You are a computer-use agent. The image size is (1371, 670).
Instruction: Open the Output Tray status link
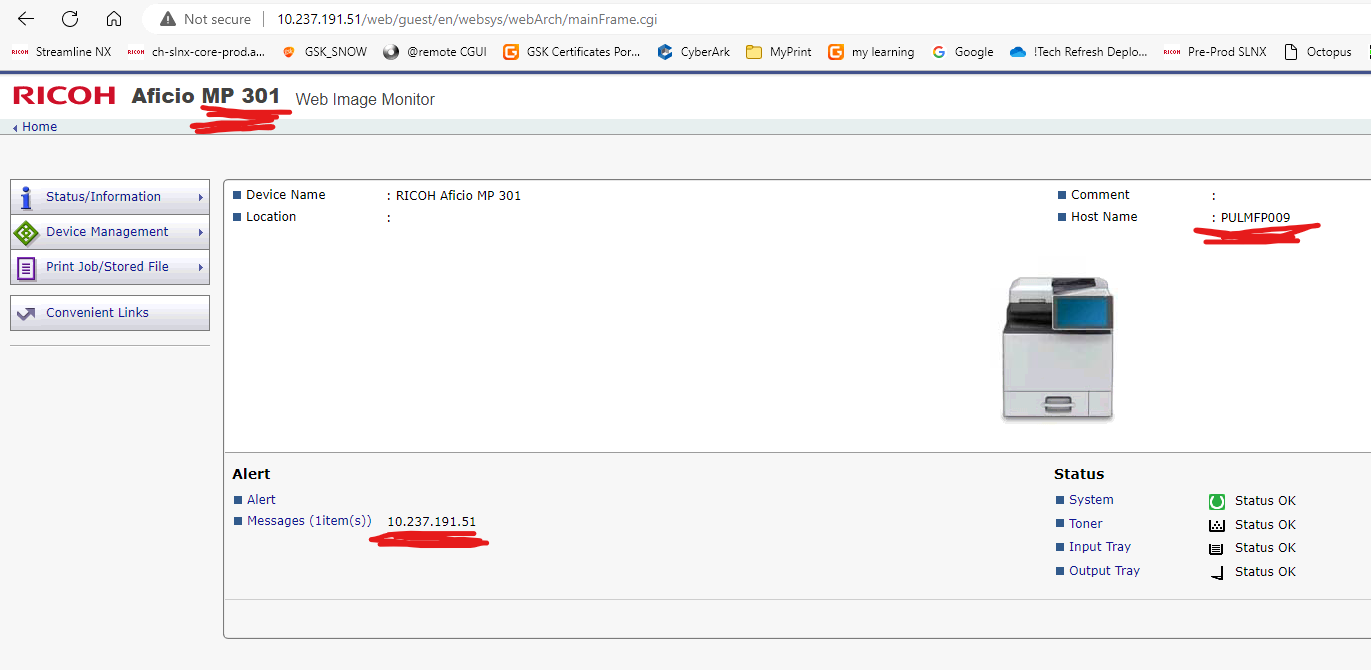click(x=1105, y=571)
